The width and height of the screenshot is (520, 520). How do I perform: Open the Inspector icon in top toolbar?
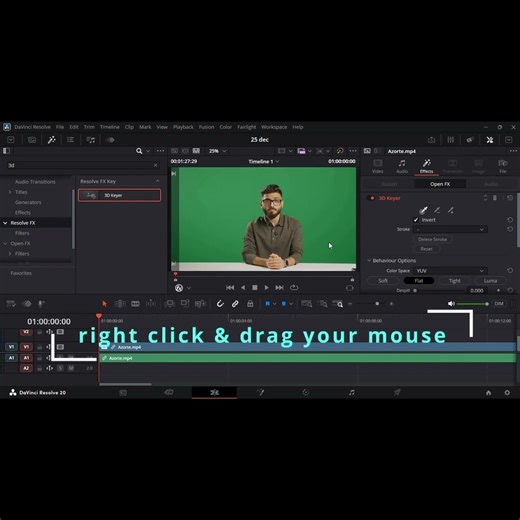pyautogui.click(x=490, y=140)
